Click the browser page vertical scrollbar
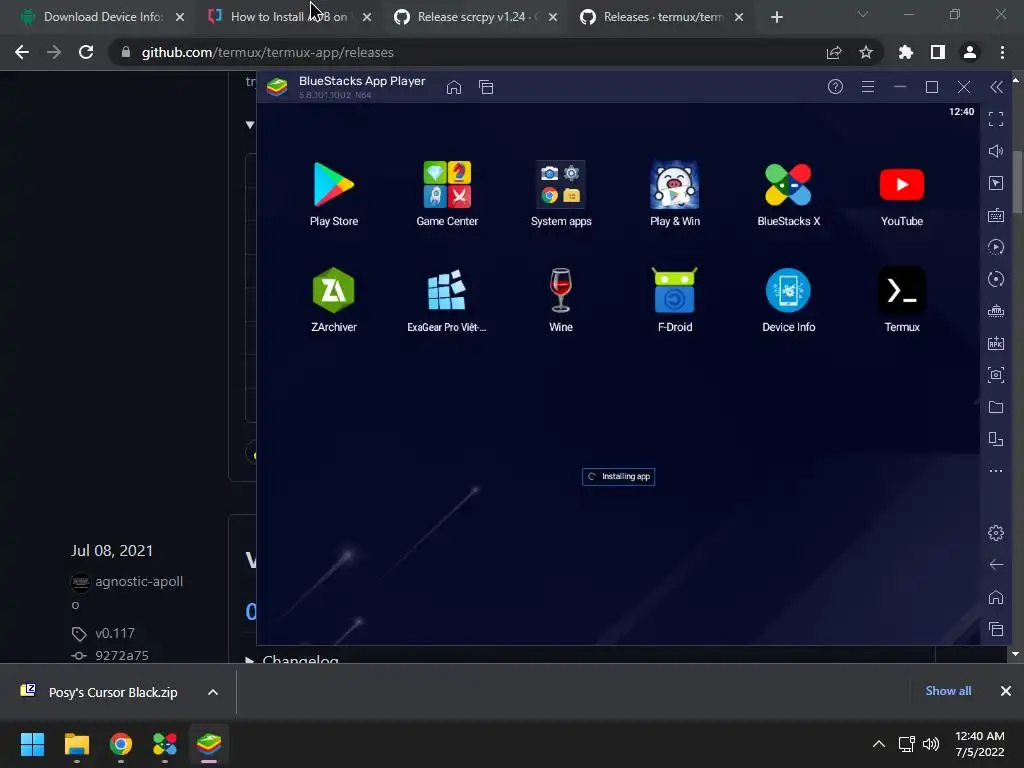Screen dimensions: 1024x768 point(1018,182)
